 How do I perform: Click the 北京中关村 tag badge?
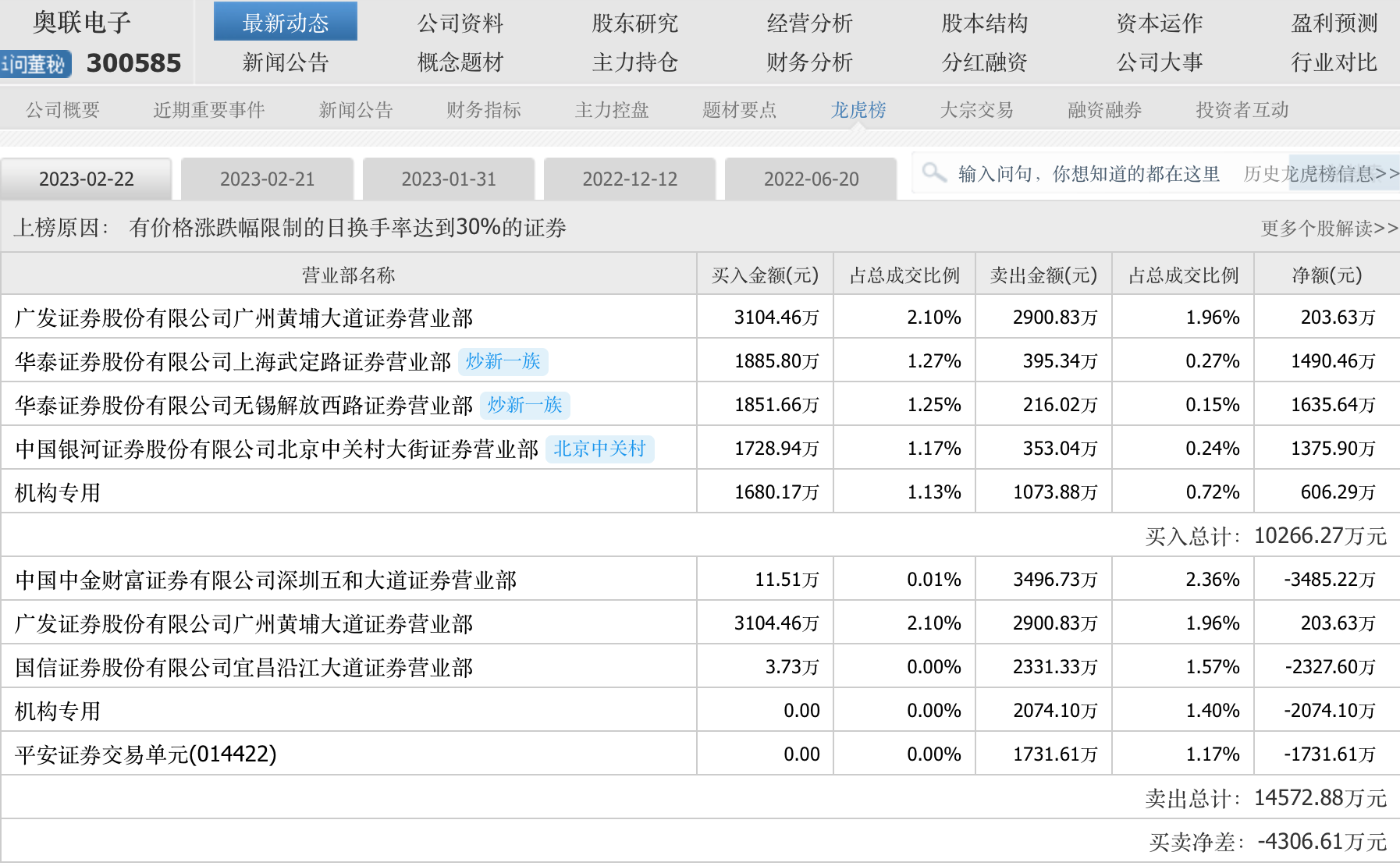(x=599, y=449)
